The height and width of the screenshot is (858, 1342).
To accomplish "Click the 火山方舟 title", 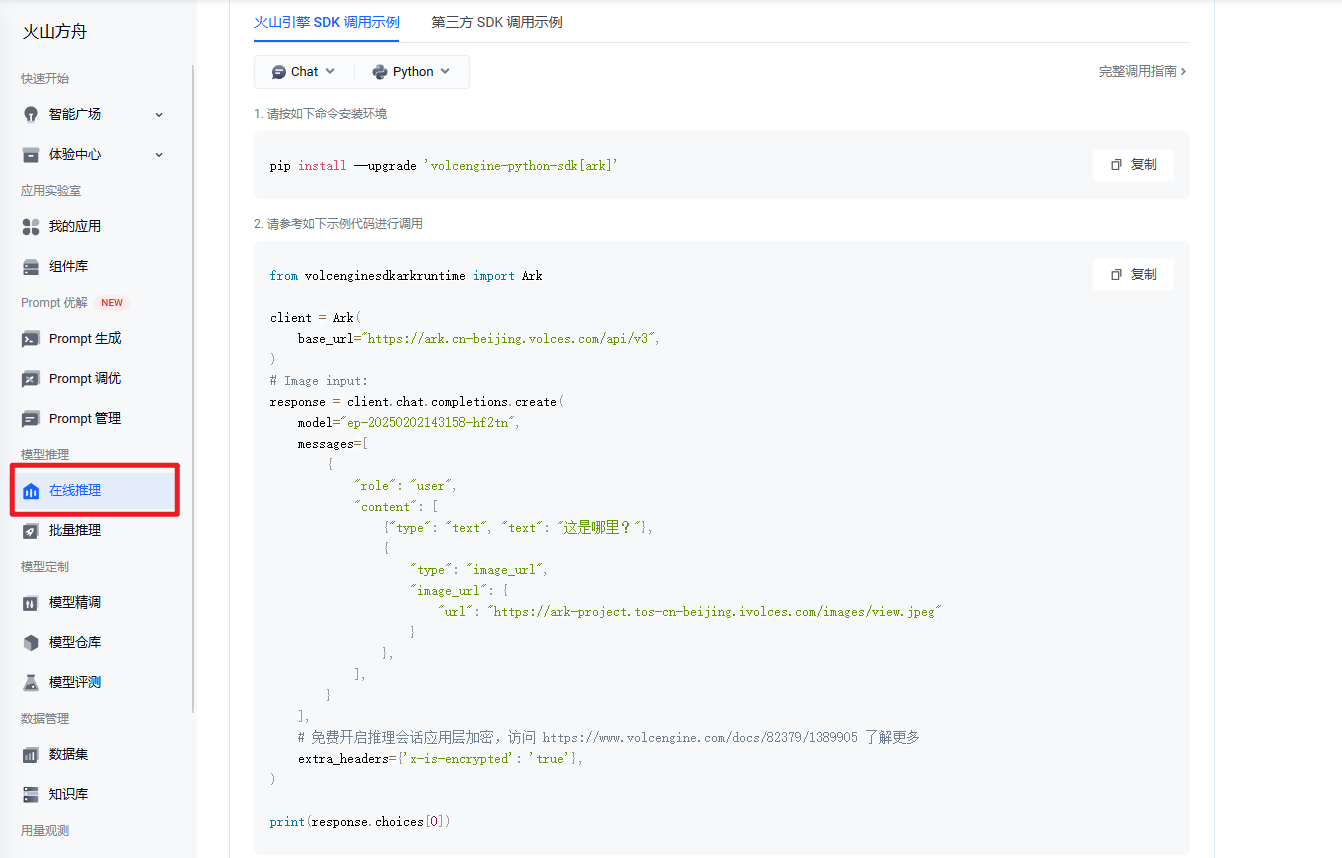I will [55, 32].
